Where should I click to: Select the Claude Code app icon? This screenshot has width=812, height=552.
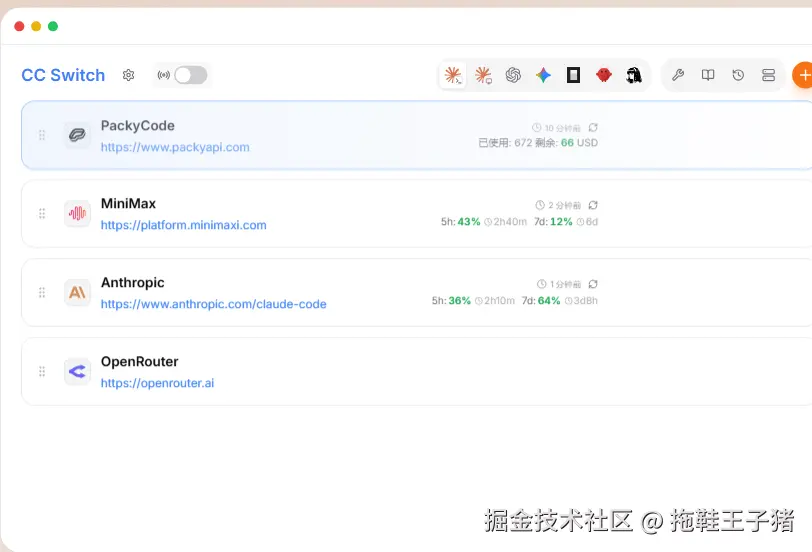(453, 75)
